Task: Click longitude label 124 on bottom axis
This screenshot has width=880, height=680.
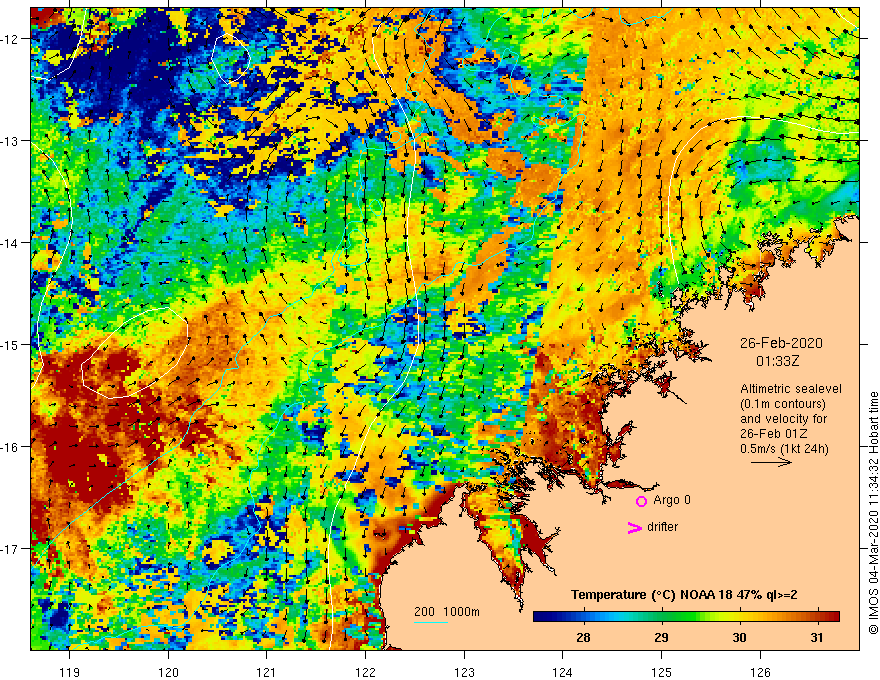Action: [562, 672]
